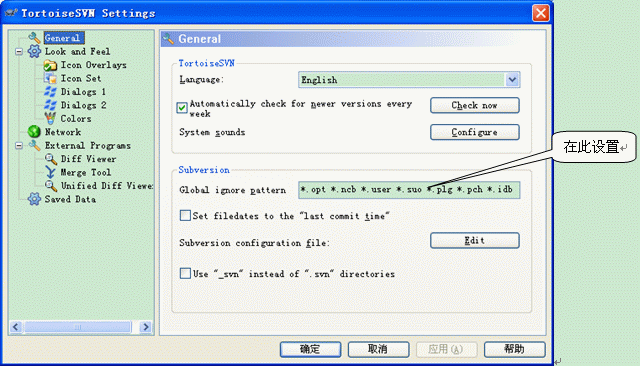The image size is (640, 366).
Task: Collapse the External Programs tree node
Action: pyautogui.click(x=19, y=146)
